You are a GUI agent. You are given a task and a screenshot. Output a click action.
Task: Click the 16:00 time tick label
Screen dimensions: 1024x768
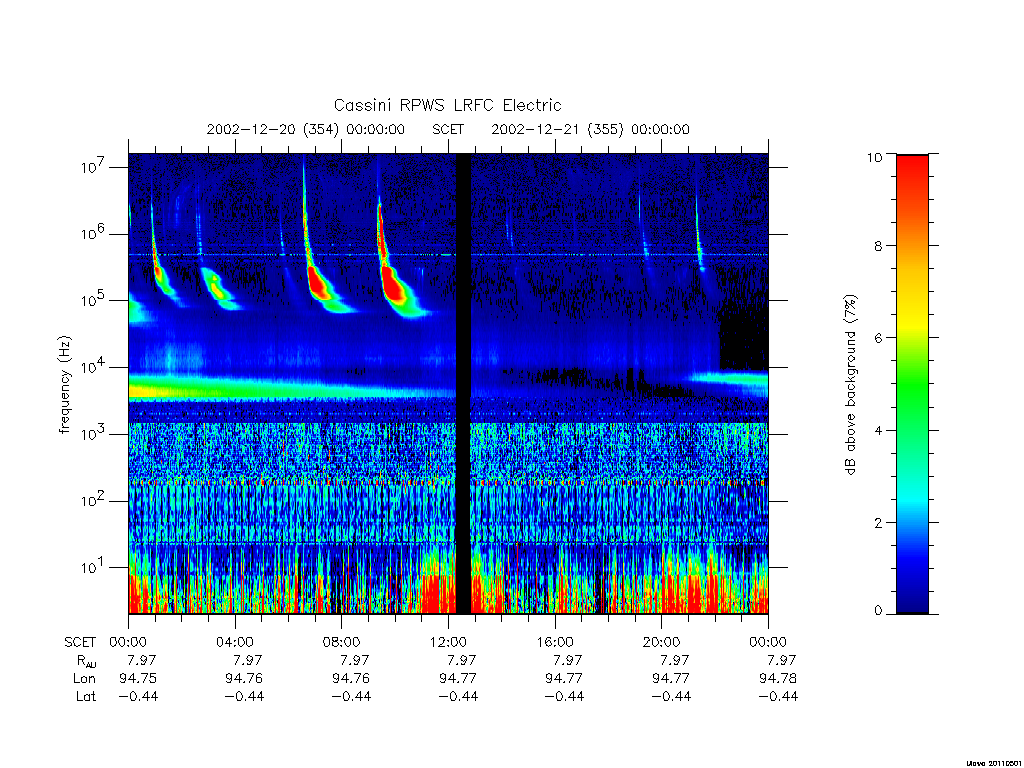554,642
